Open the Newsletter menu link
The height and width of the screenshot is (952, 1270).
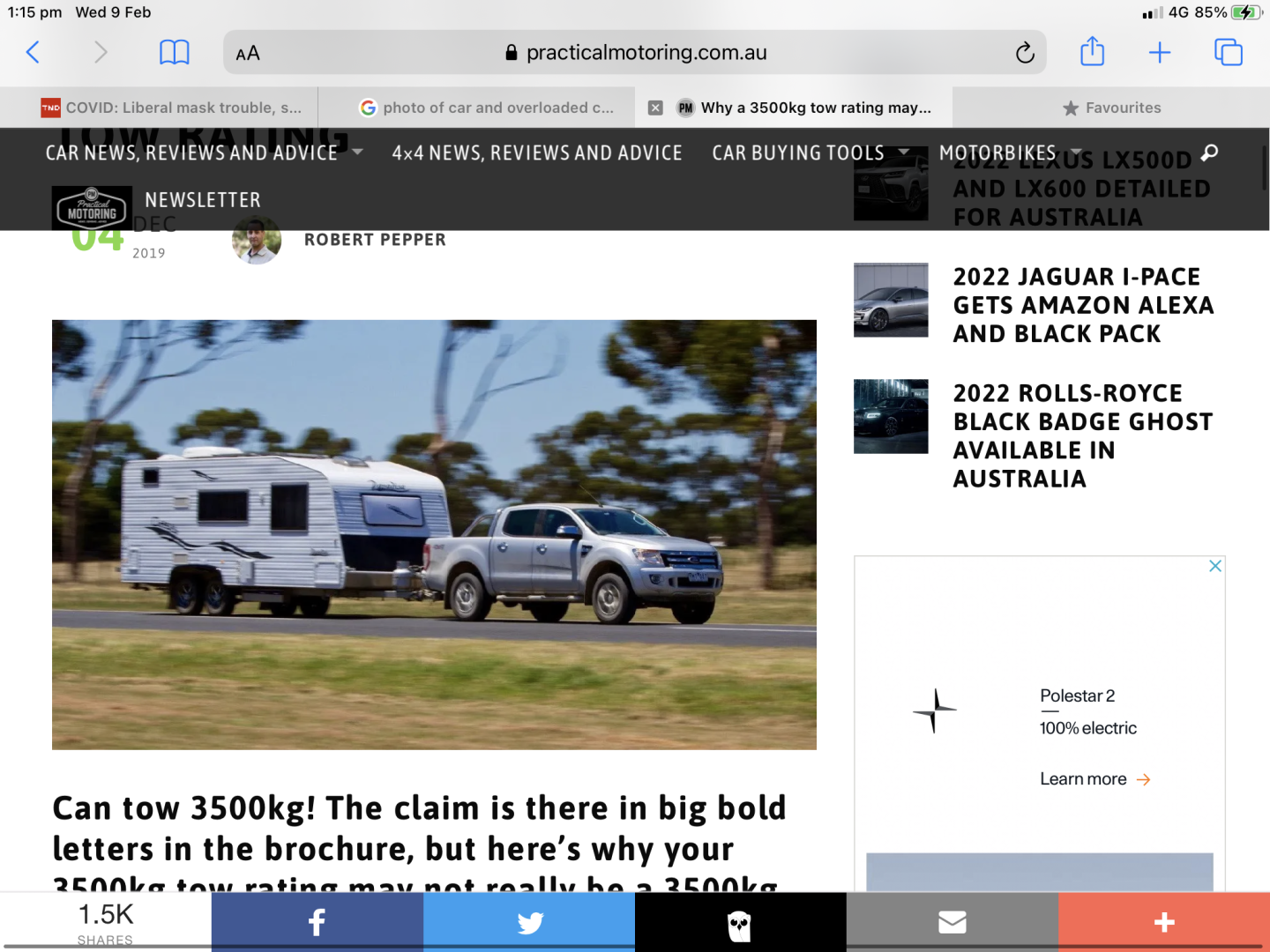click(x=203, y=200)
